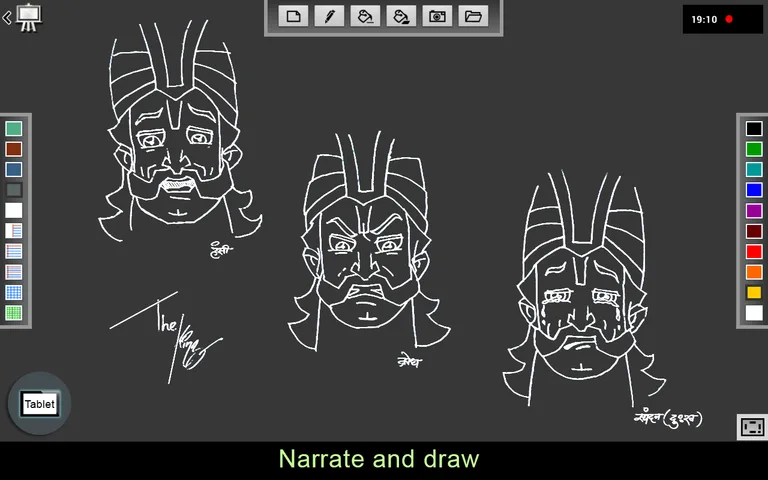Create a new blank page

293,17
